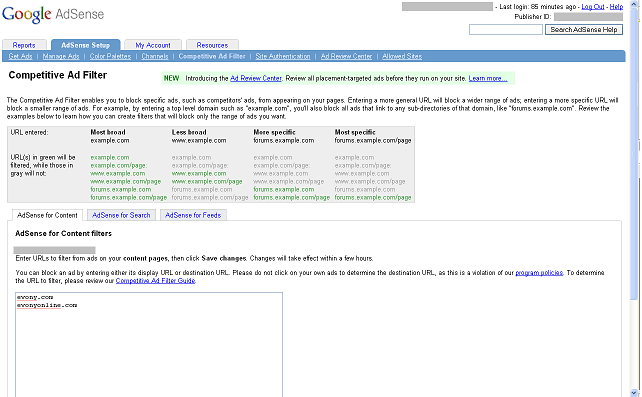Click the AdSense for Content filters heading
Viewport: 642px width, 397px height.
coord(63,233)
